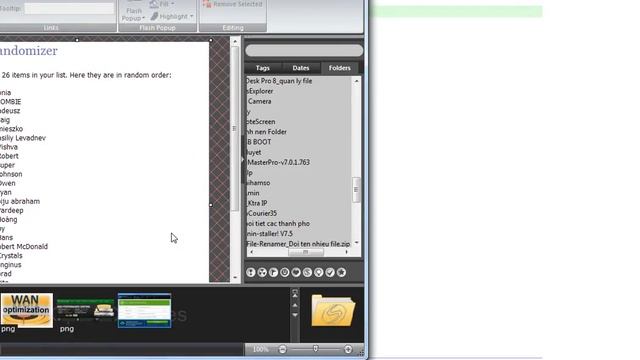
Task: Collapse the search pane with side handle
Action: click(242, 159)
